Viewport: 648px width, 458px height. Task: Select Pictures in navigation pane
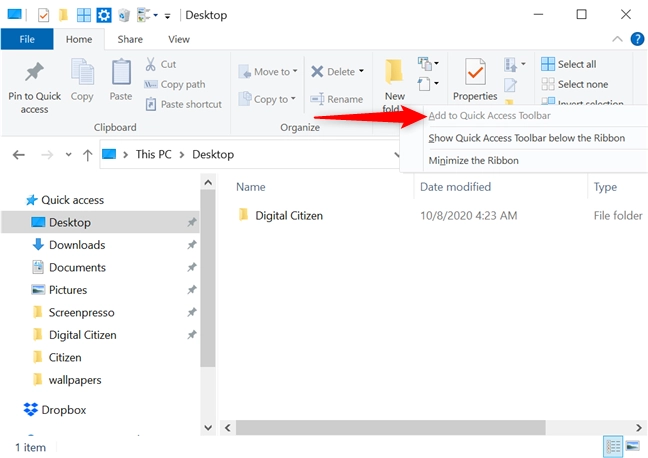point(68,290)
